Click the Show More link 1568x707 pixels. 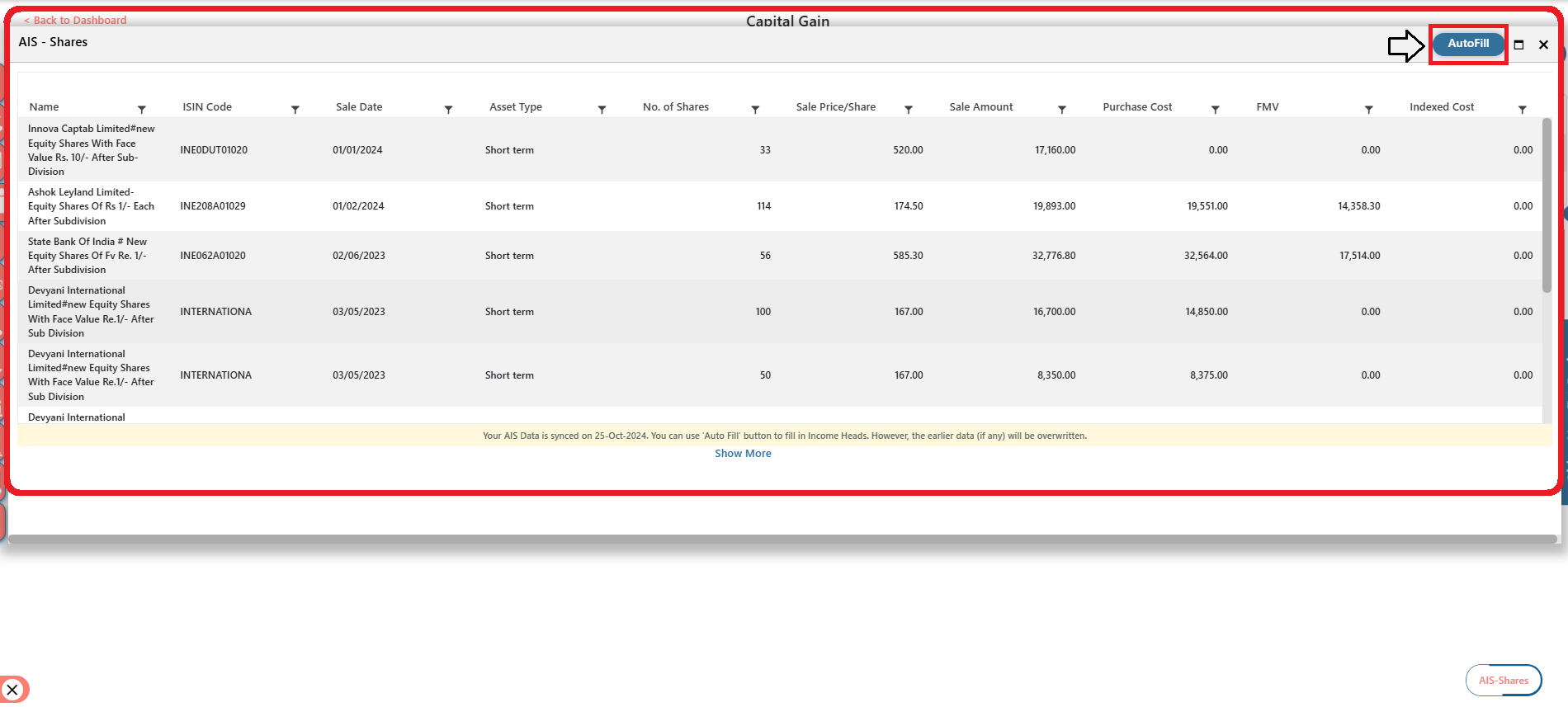tap(743, 454)
